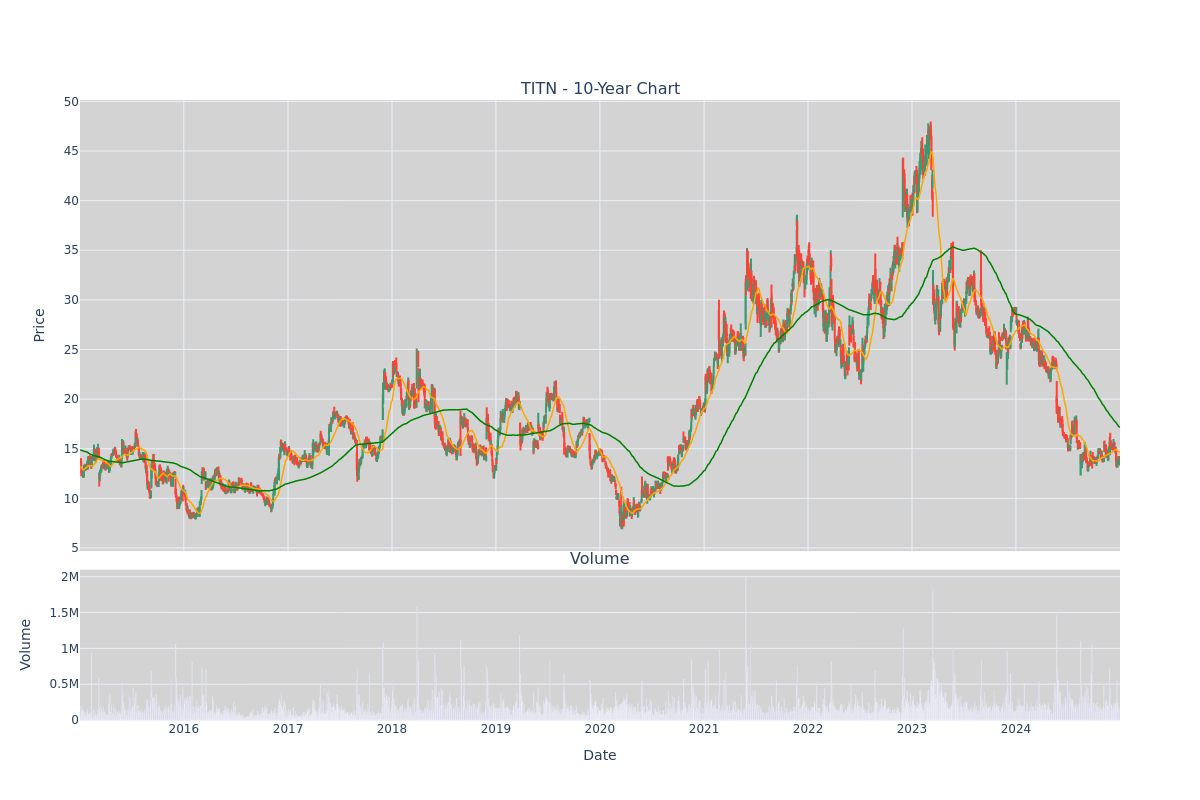Click the 2019 tick label on date axis
Image resolution: width=1200 pixels, height=800 pixels.
click(496, 729)
